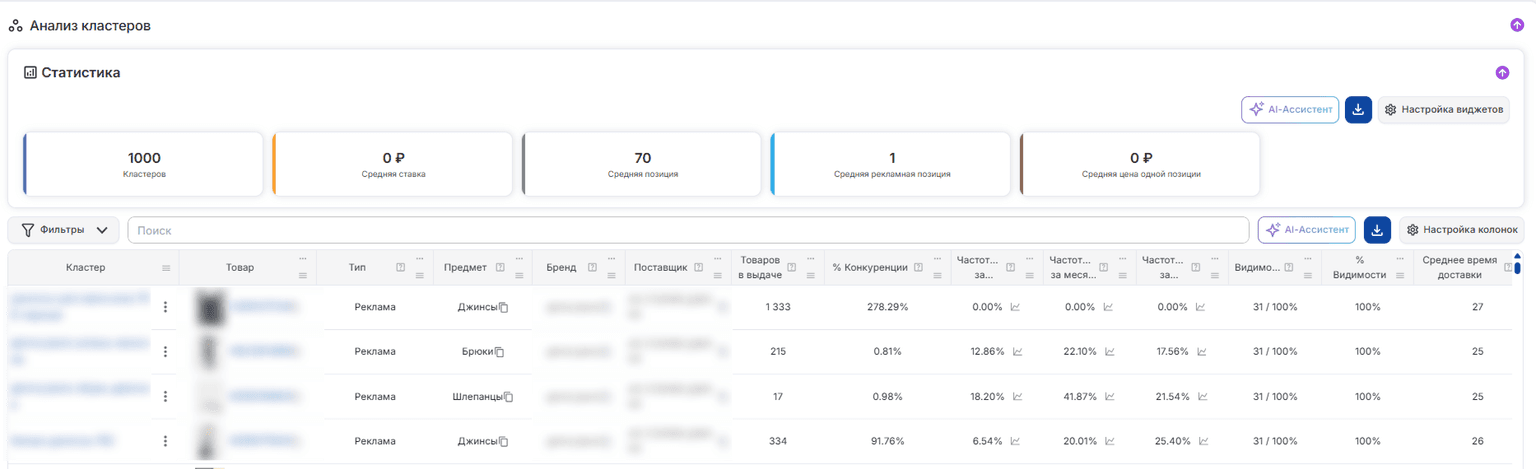Click the table vertical scrollbar handle

(x=1517, y=266)
